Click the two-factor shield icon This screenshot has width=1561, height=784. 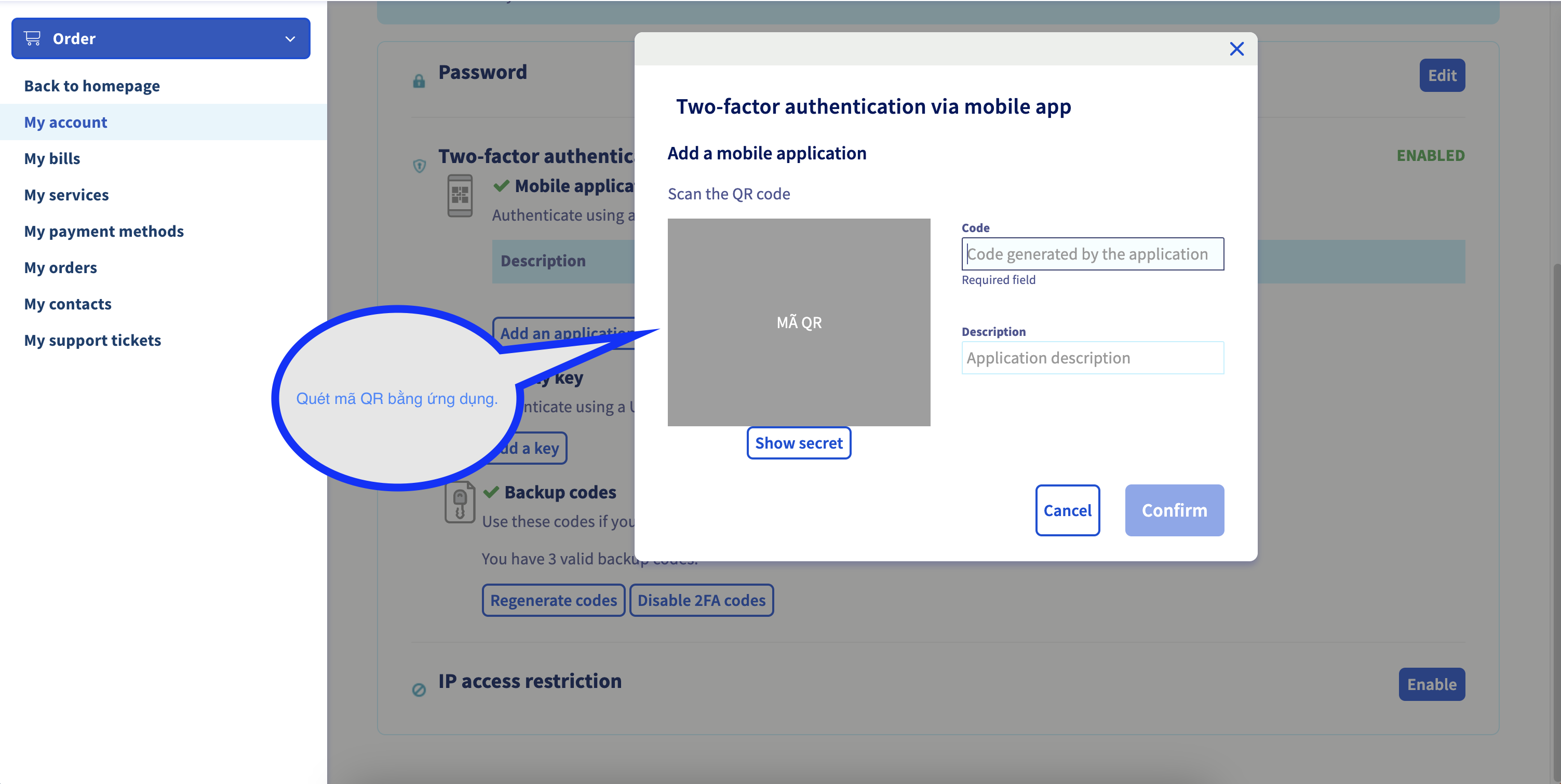pyautogui.click(x=420, y=166)
